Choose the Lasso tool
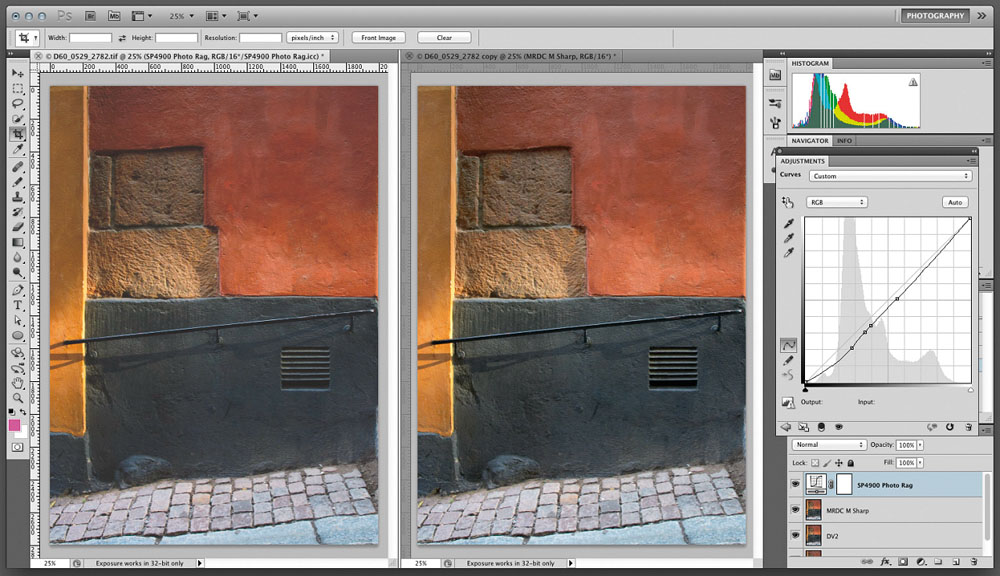This screenshot has height=576, width=1000. pyautogui.click(x=18, y=103)
